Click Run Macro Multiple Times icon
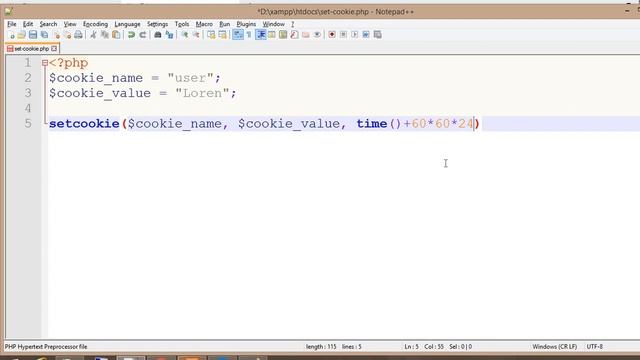This screenshot has width=640, height=360. [x=366, y=35]
